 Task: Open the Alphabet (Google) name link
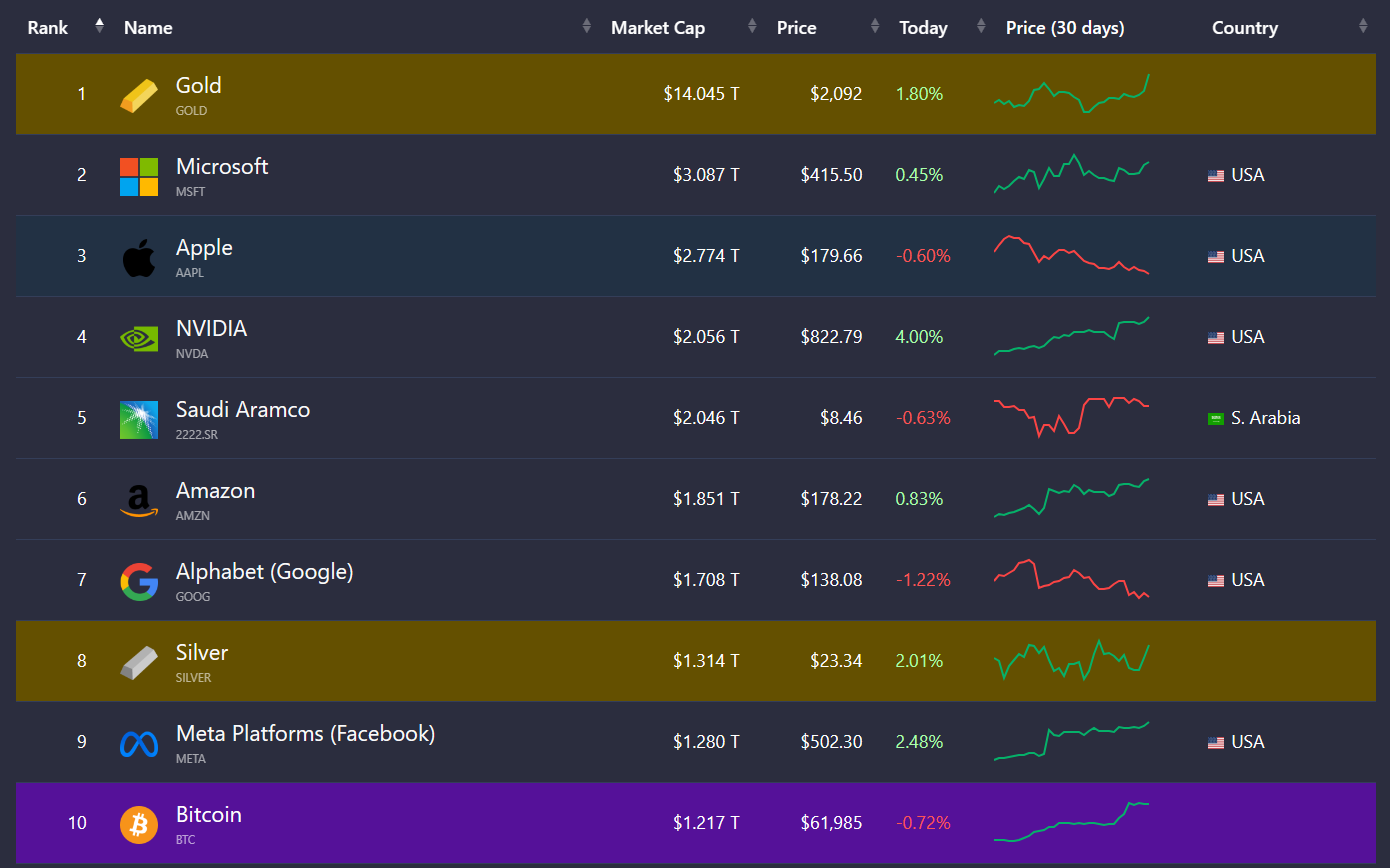pos(264,572)
